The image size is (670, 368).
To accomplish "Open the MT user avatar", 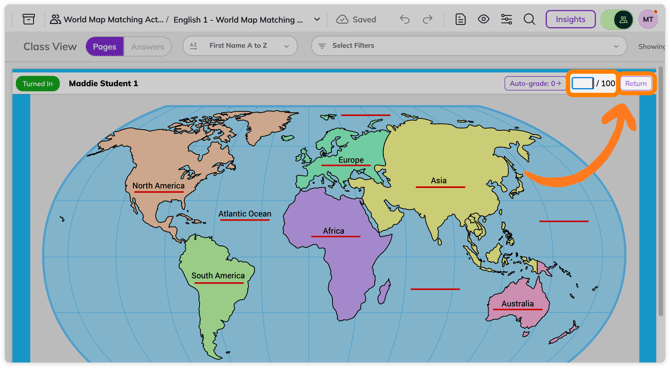I will coord(647,19).
